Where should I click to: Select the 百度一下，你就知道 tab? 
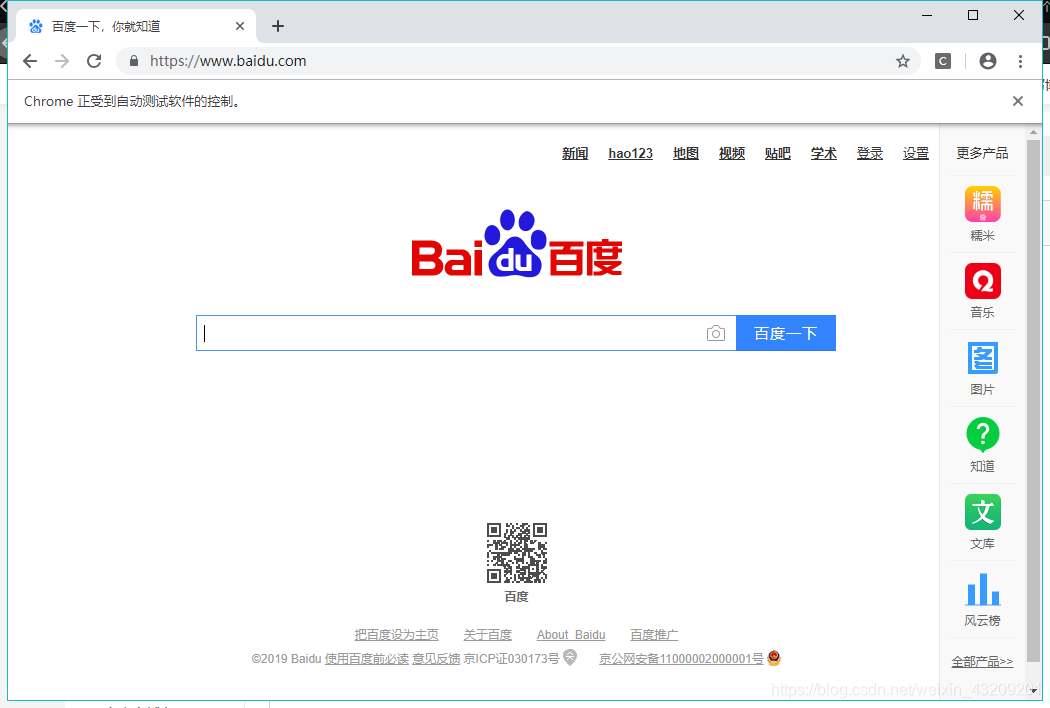click(136, 27)
